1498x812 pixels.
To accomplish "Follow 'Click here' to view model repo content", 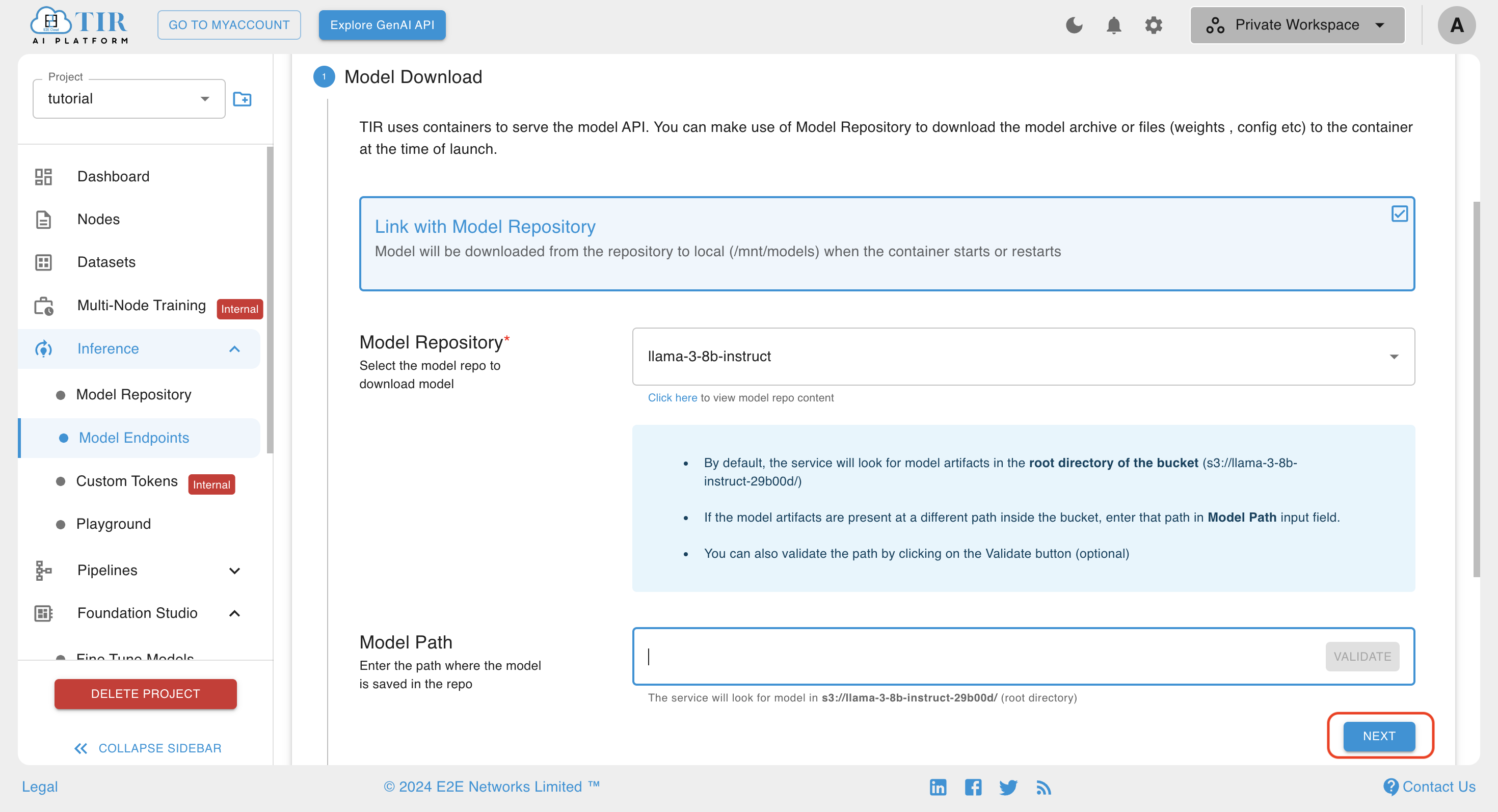I will (672, 397).
